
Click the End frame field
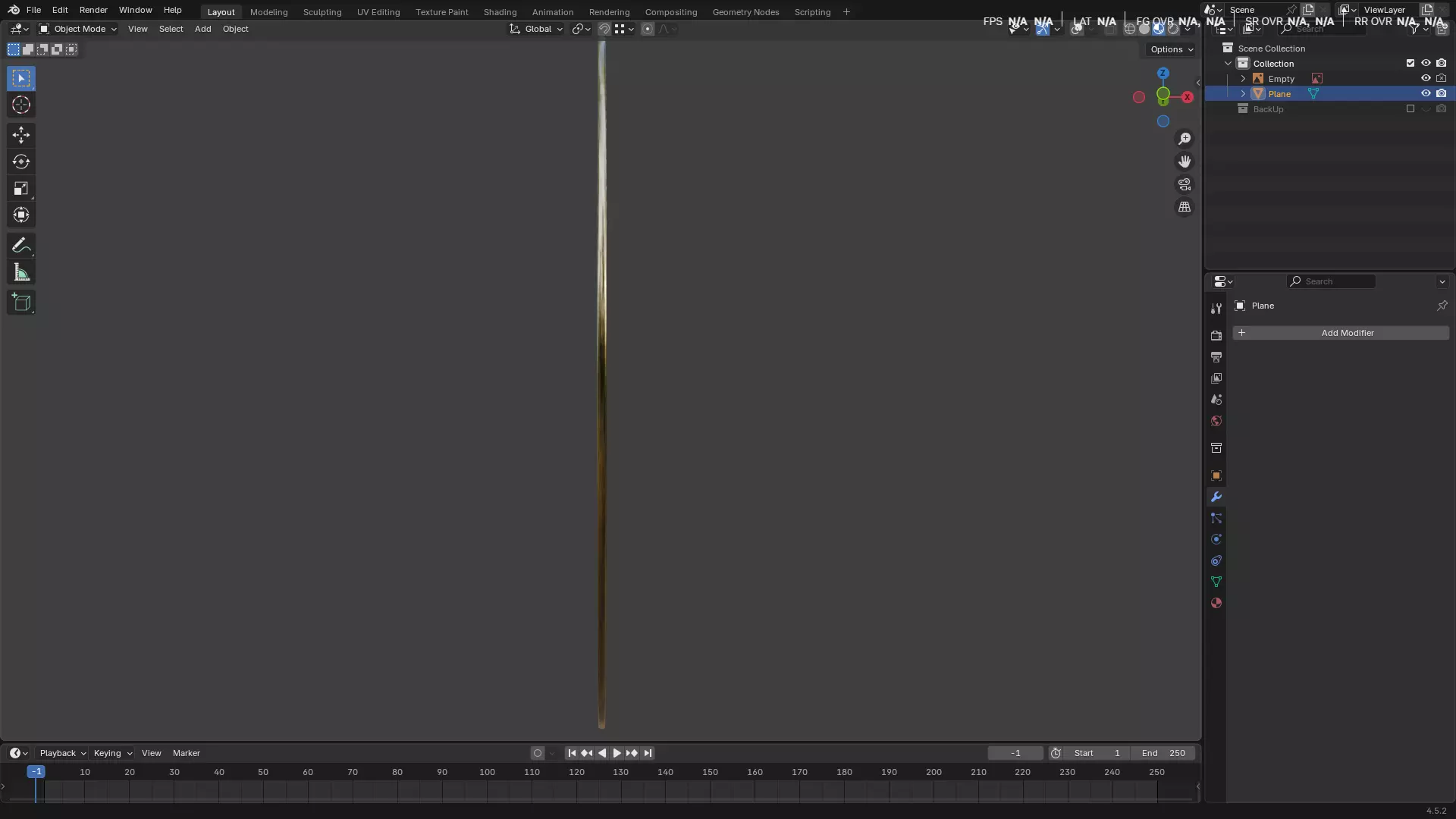tap(1163, 753)
